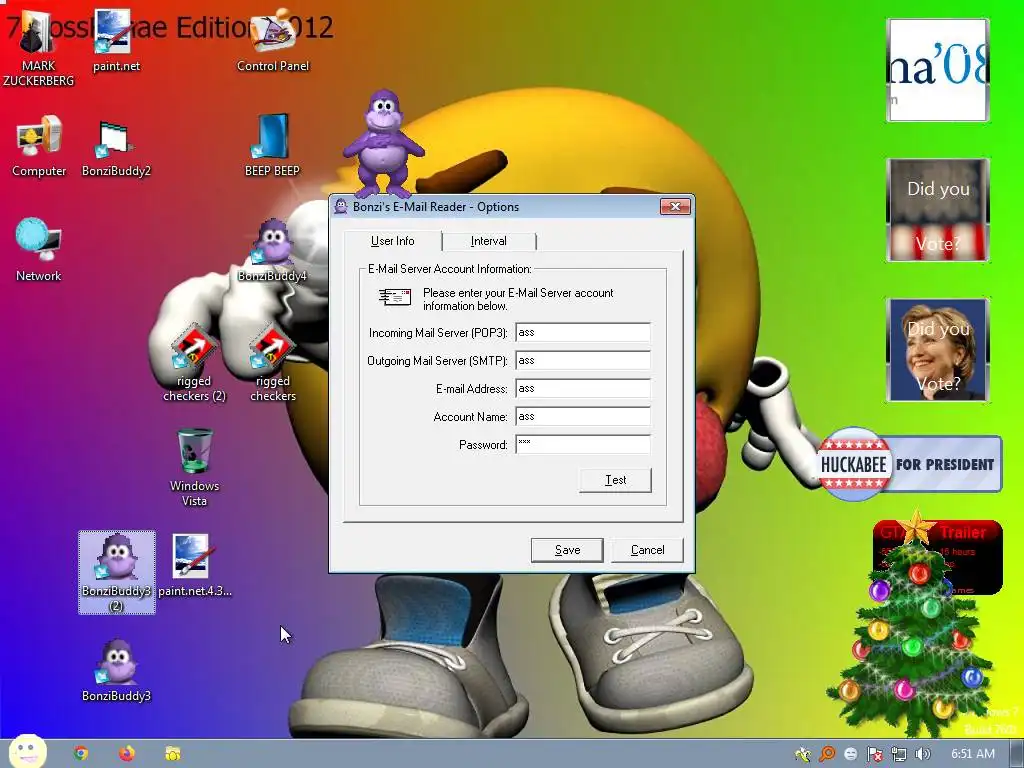Open the MARK ZUCKERBERG desktop icon

[x=39, y=49]
